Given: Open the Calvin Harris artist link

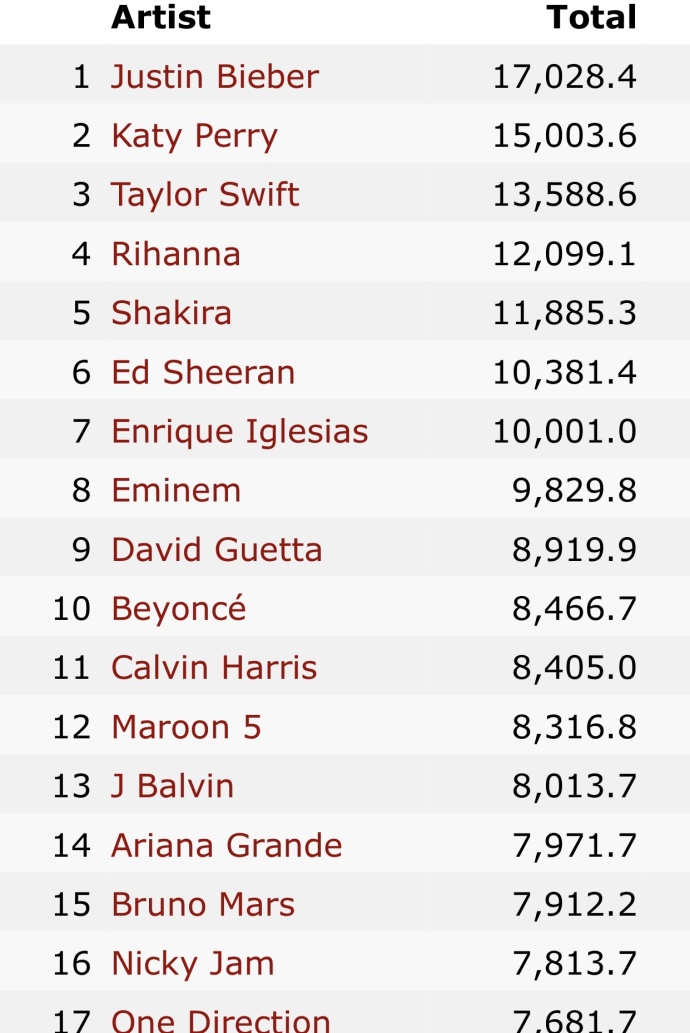Looking at the screenshot, I should (x=214, y=667).
